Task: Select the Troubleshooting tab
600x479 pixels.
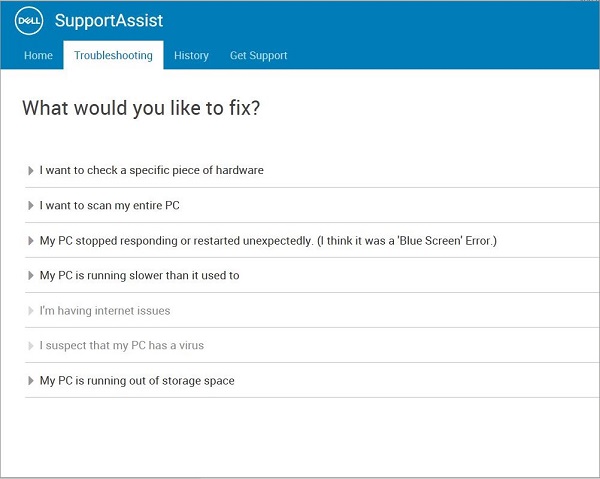Action: [x=113, y=55]
